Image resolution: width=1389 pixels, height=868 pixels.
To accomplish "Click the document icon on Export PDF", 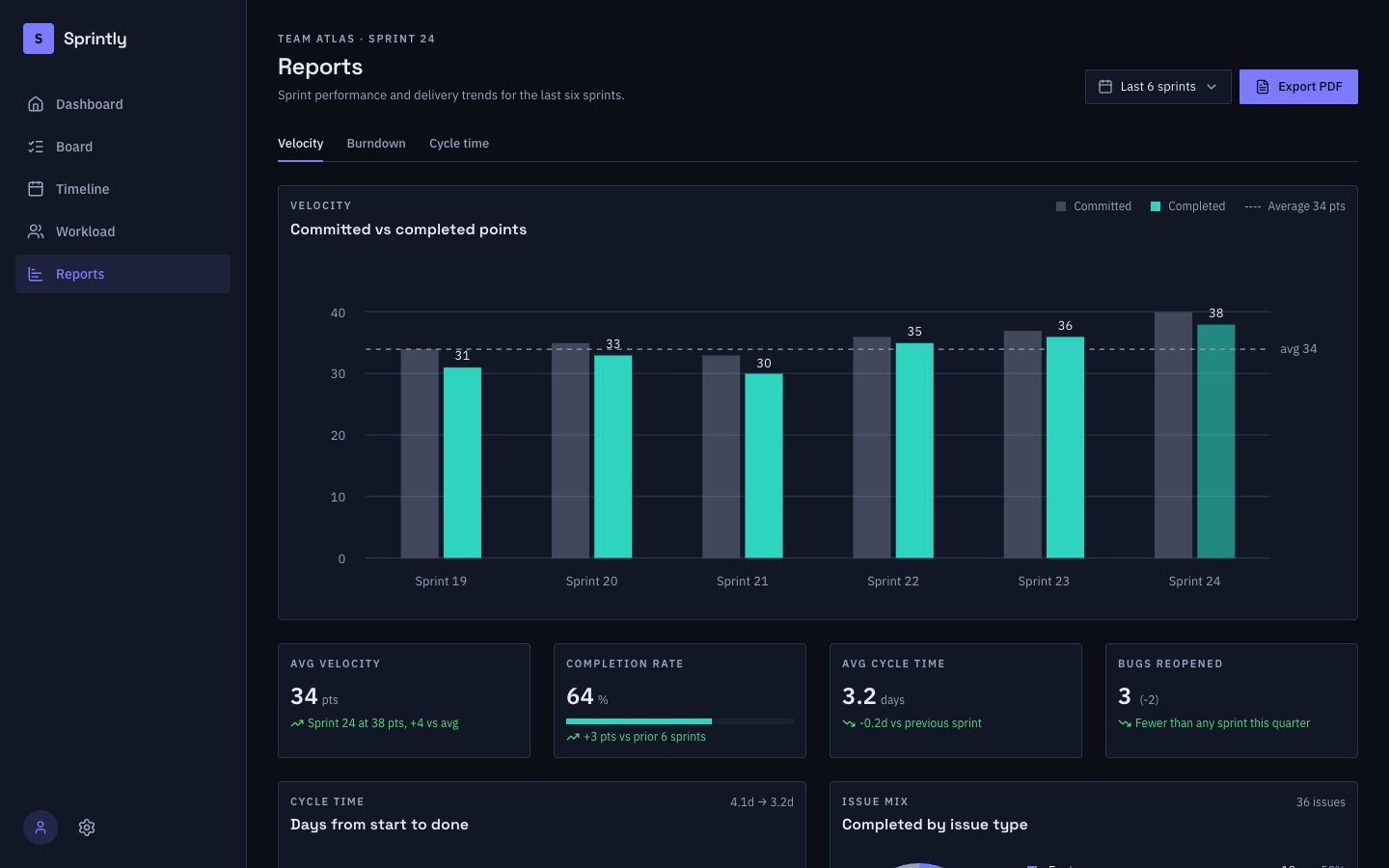I will click(x=1263, y=87).
